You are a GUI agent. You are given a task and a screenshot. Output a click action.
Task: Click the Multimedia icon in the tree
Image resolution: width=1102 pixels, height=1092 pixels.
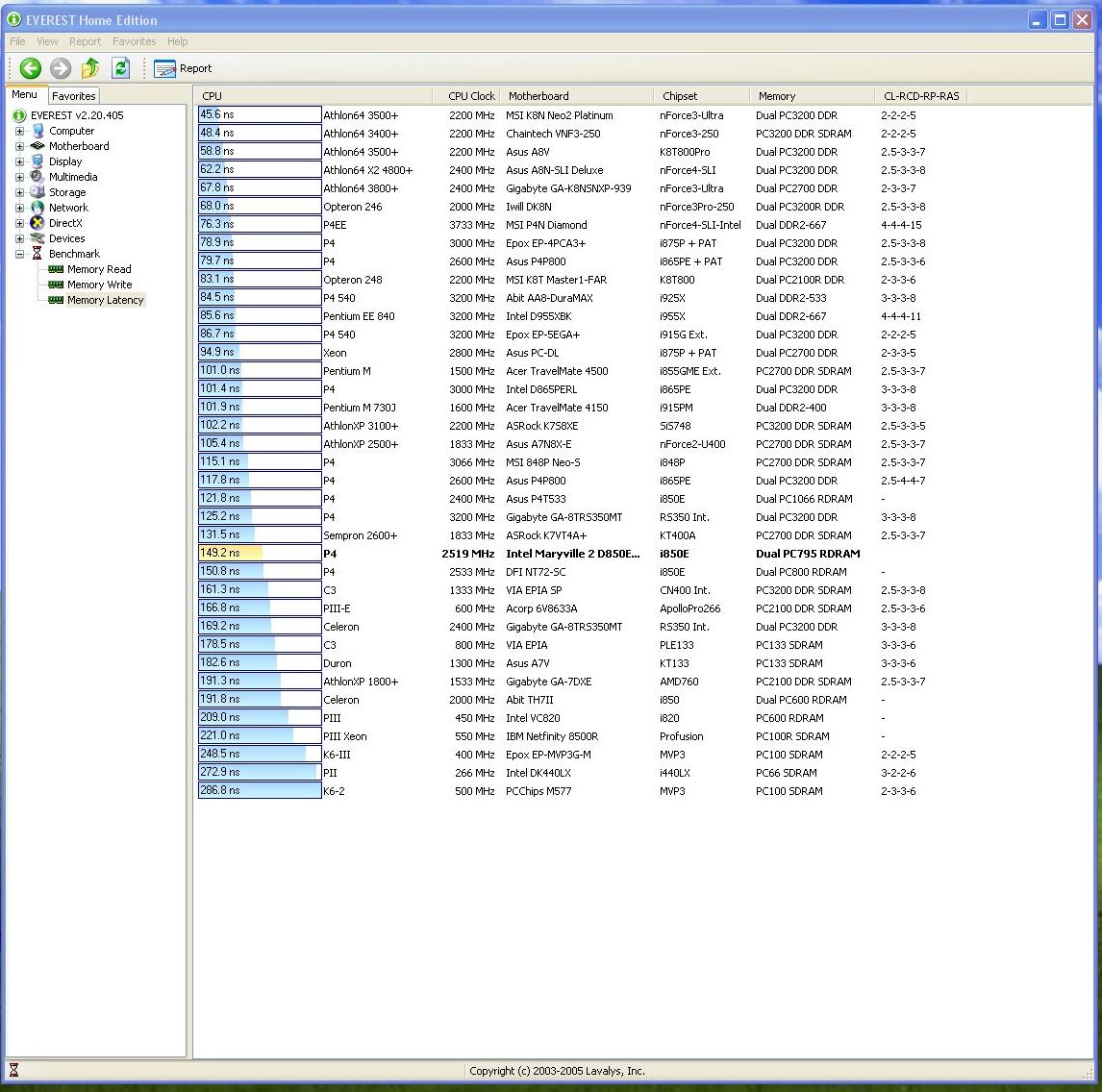click(x=38, y=177)
